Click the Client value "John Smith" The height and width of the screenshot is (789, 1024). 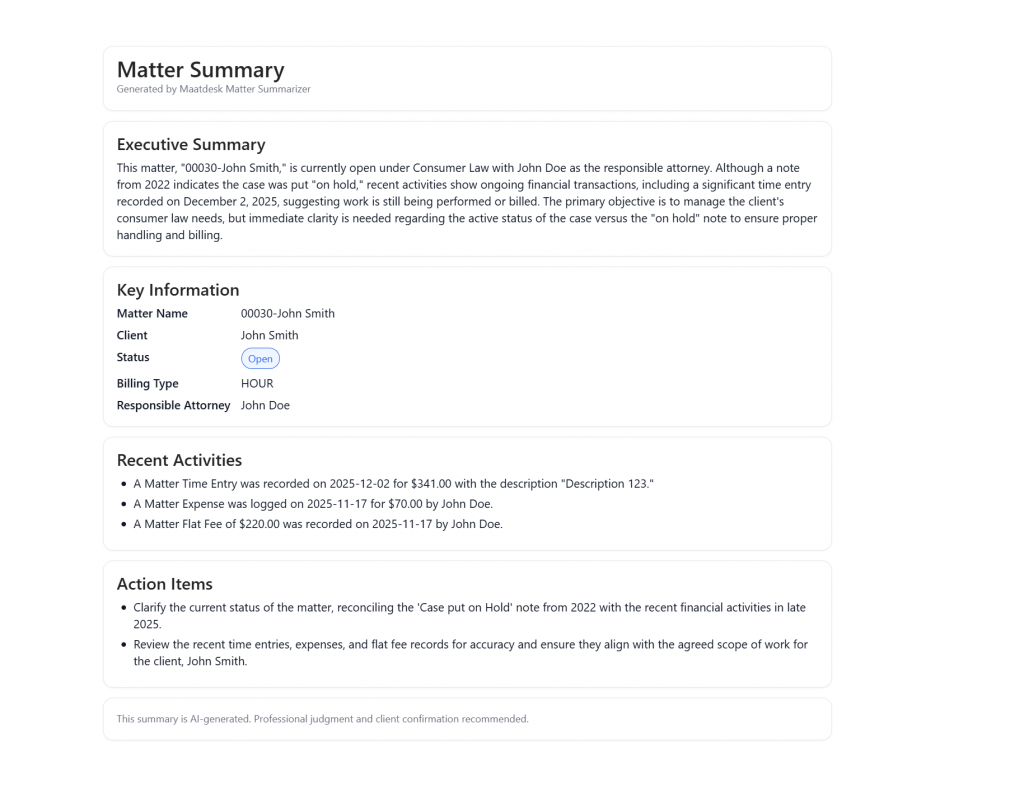point(269,335)
